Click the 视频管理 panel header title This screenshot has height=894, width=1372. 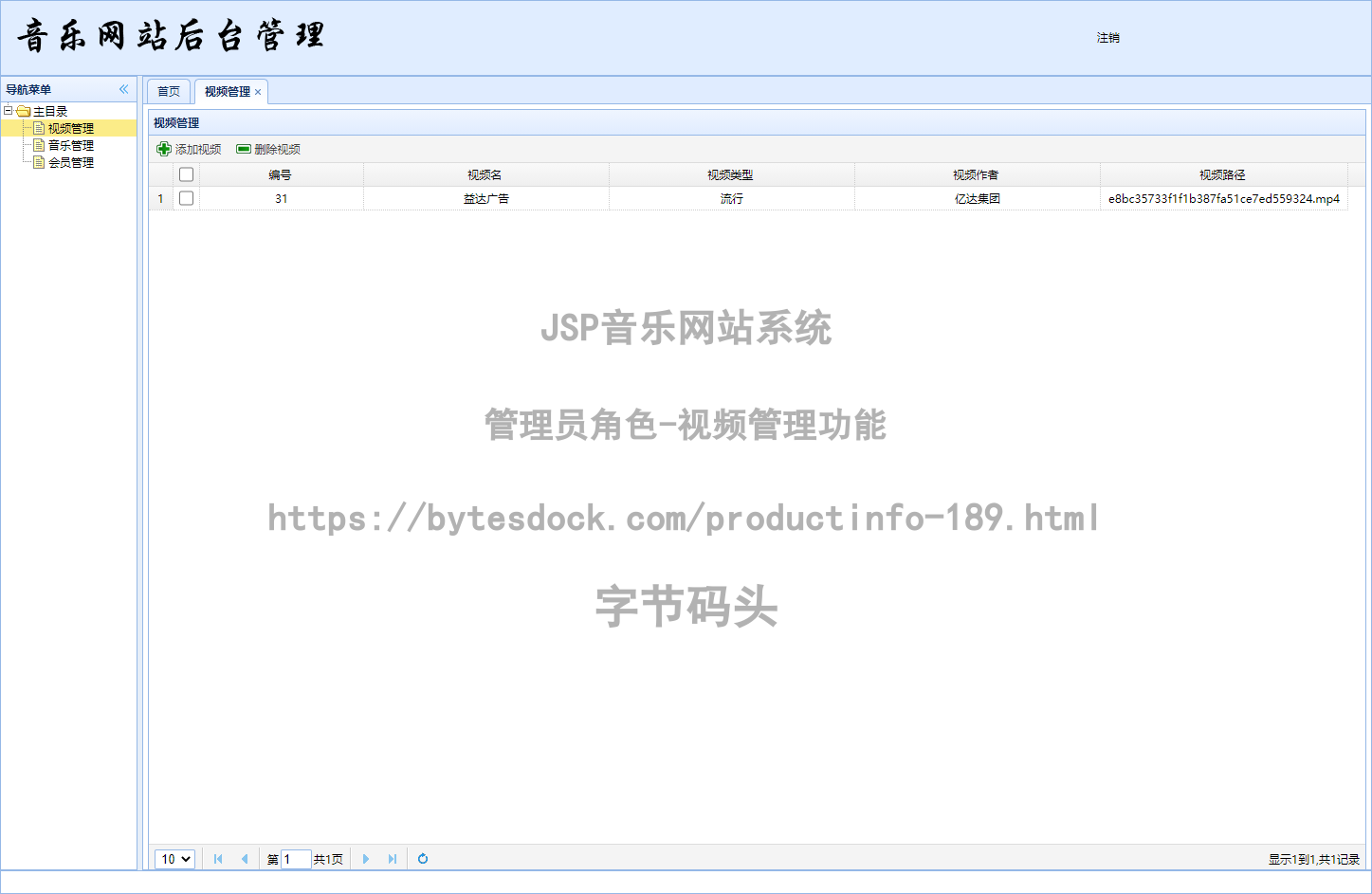click(176, 122)
